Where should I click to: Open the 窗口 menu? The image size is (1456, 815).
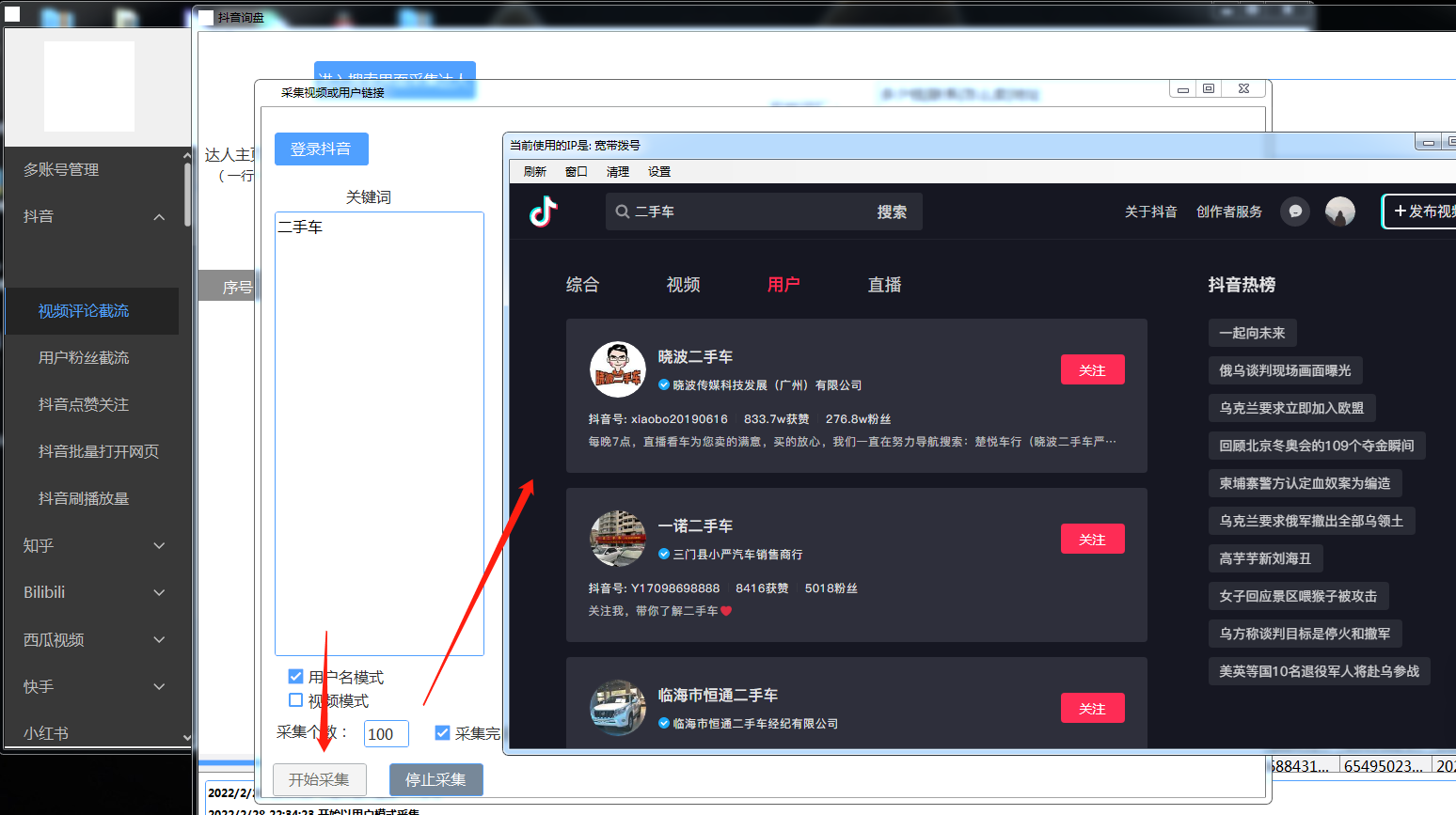pyautogui.click(x=577, y=171)
